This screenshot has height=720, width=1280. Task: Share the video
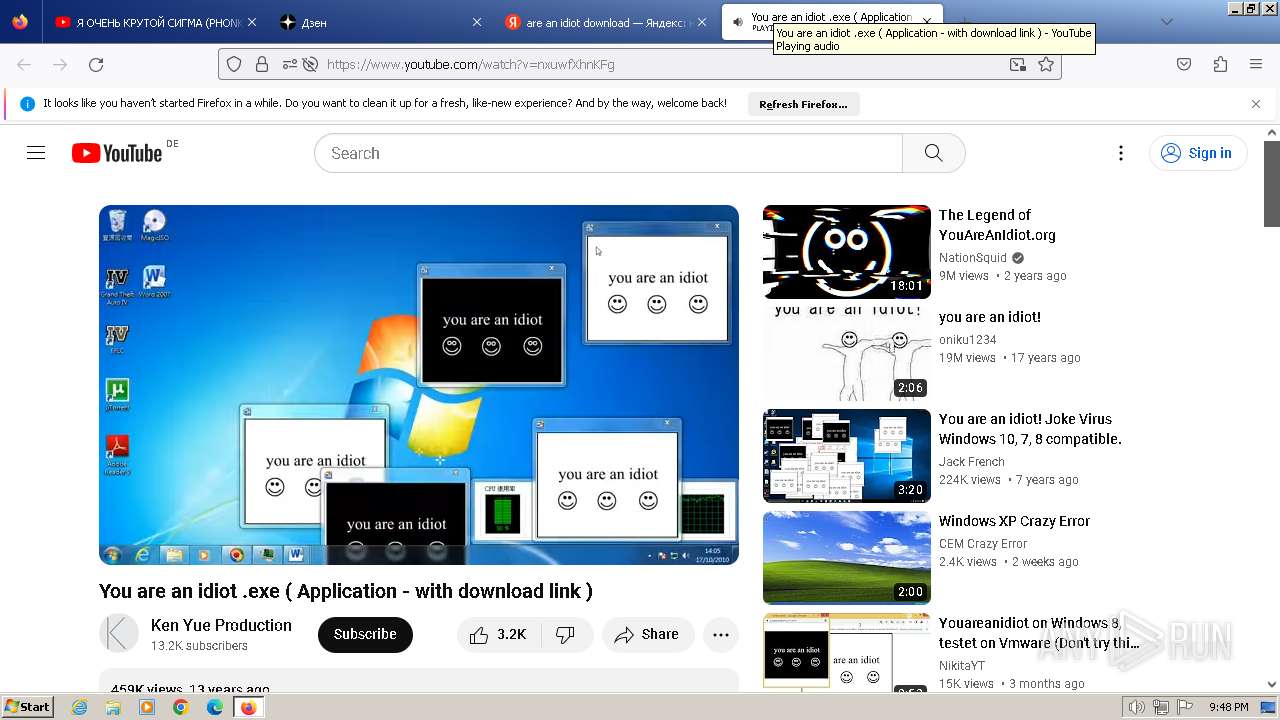click(x=647, y=634)
